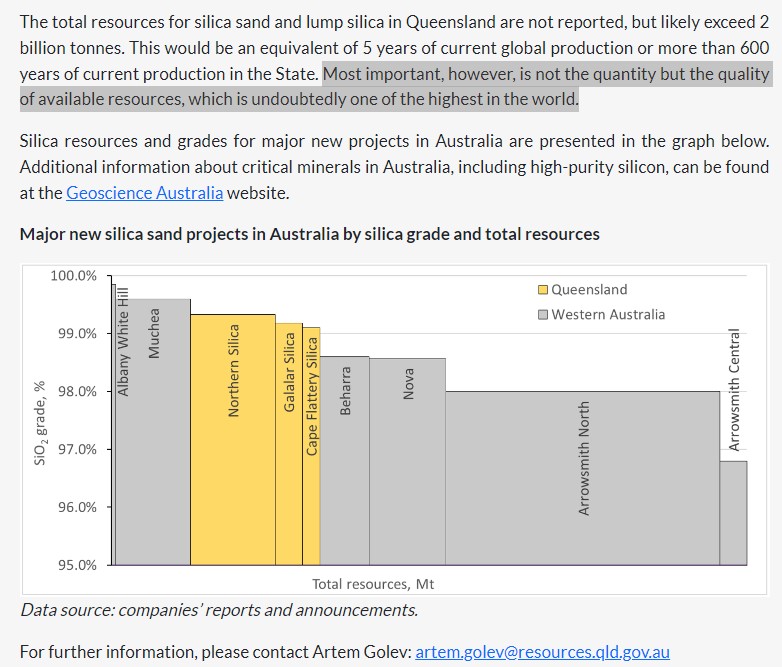Click the artem.golev@resources.qld.gov.au email link
This screenshot has height=667, width=782.
[x=542, y=652]
